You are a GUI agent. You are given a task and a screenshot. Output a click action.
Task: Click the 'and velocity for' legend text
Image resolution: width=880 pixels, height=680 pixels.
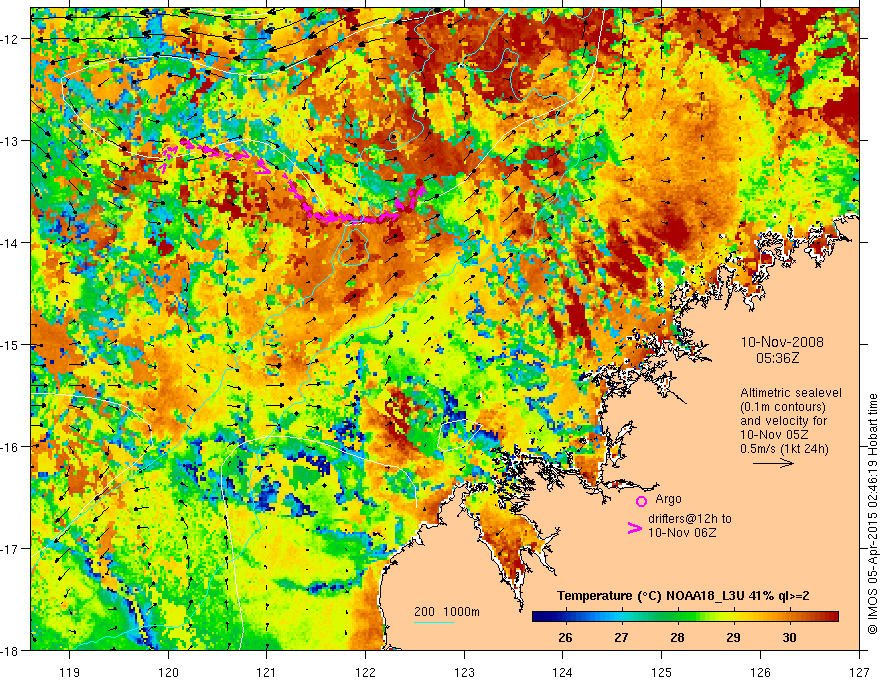(783, 421)
